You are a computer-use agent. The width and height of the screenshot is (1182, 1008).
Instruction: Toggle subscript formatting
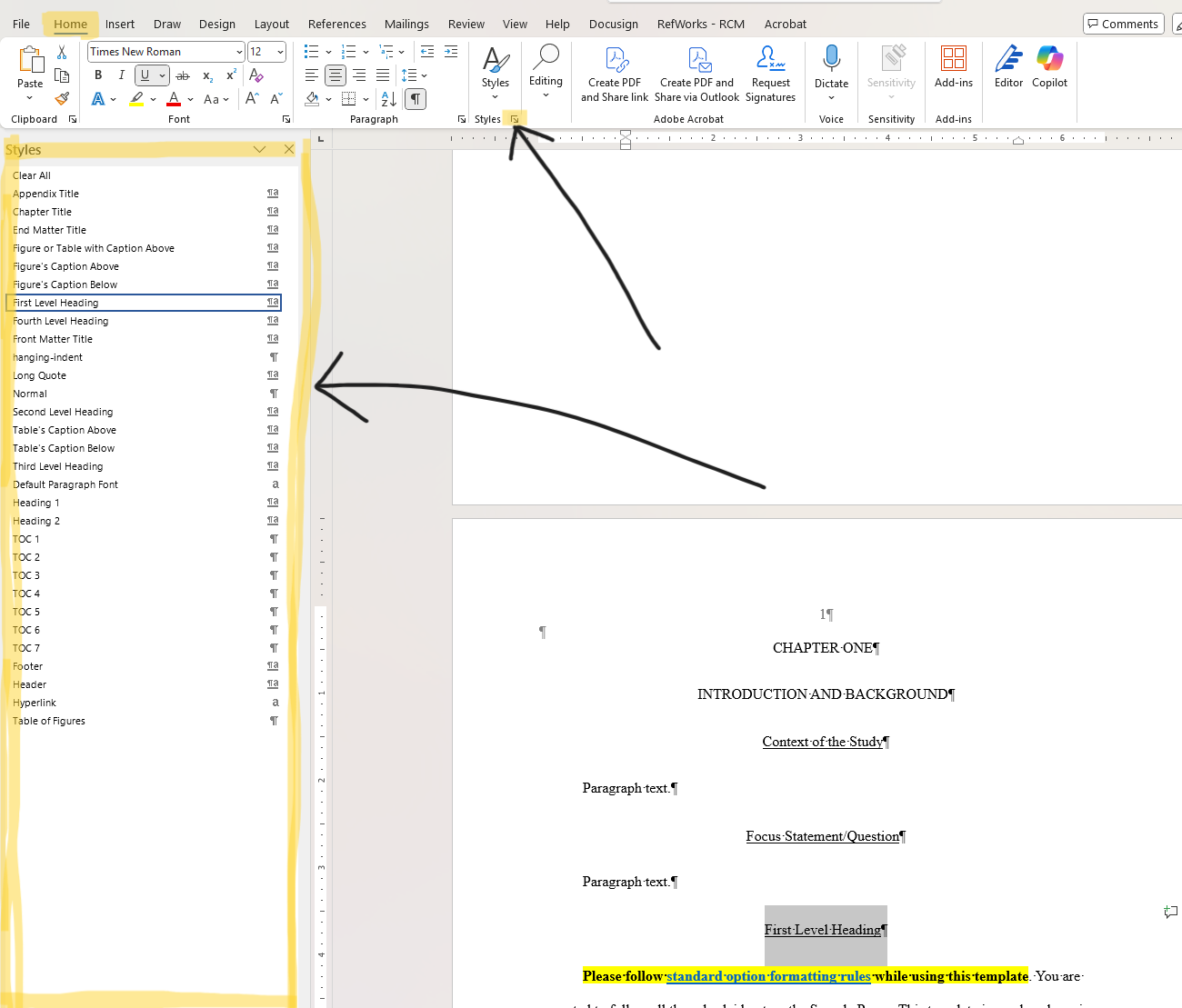(x=206, y=76)
